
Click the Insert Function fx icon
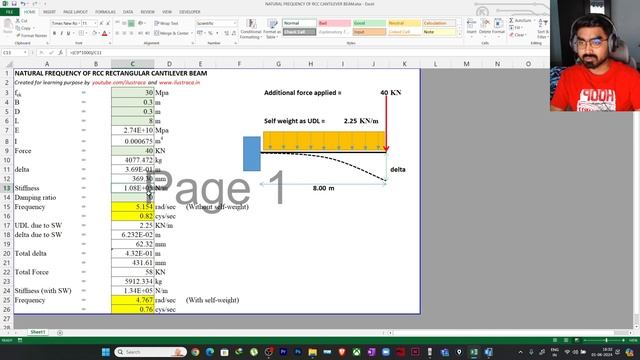pos(60,53)
